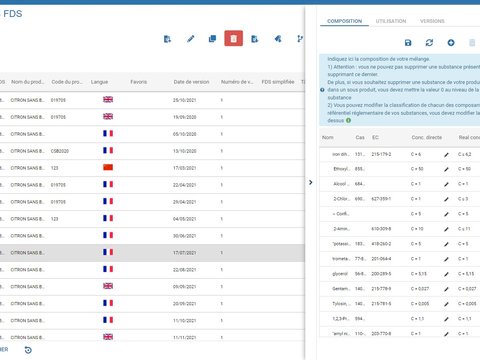The height and width of the screenshot is (360, 480).
Task: Click the 'C = 10' cell in 2-Amin.. row
Action: tap(417, 229)
